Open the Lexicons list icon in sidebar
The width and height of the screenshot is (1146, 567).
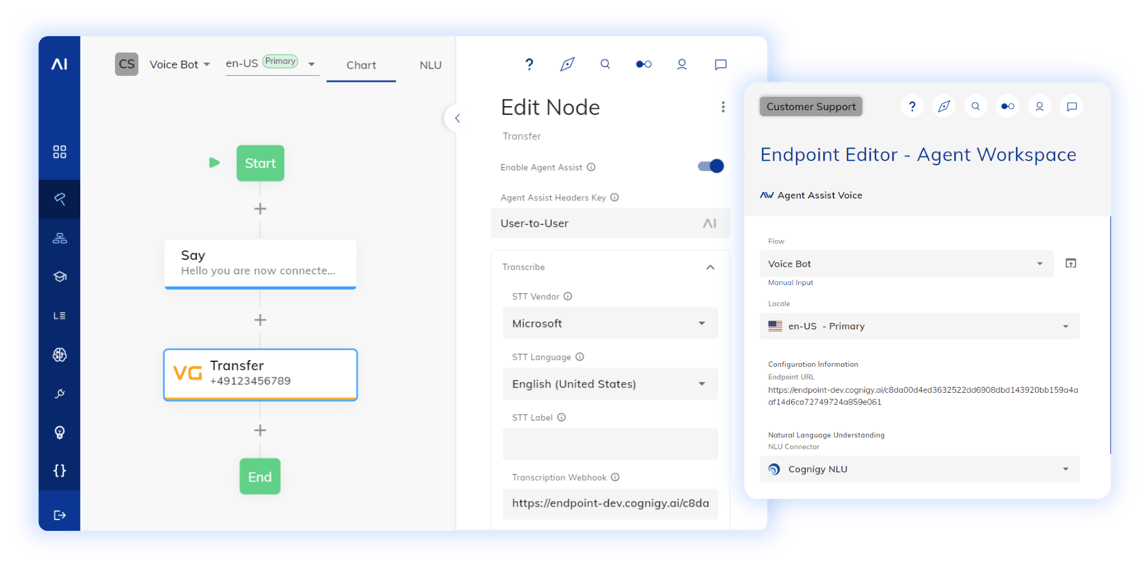point(60,316)
